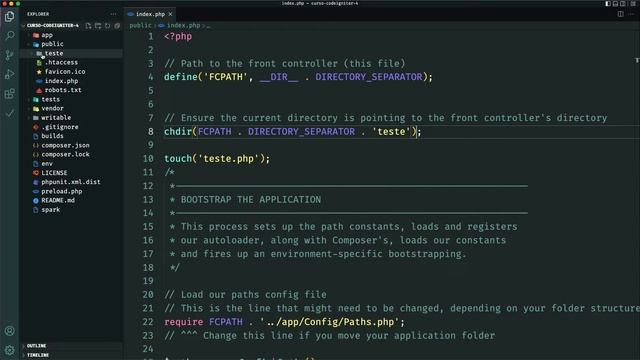Open composer.json file
This screenshot has width=640, height=360.
(x=65, y=145)
